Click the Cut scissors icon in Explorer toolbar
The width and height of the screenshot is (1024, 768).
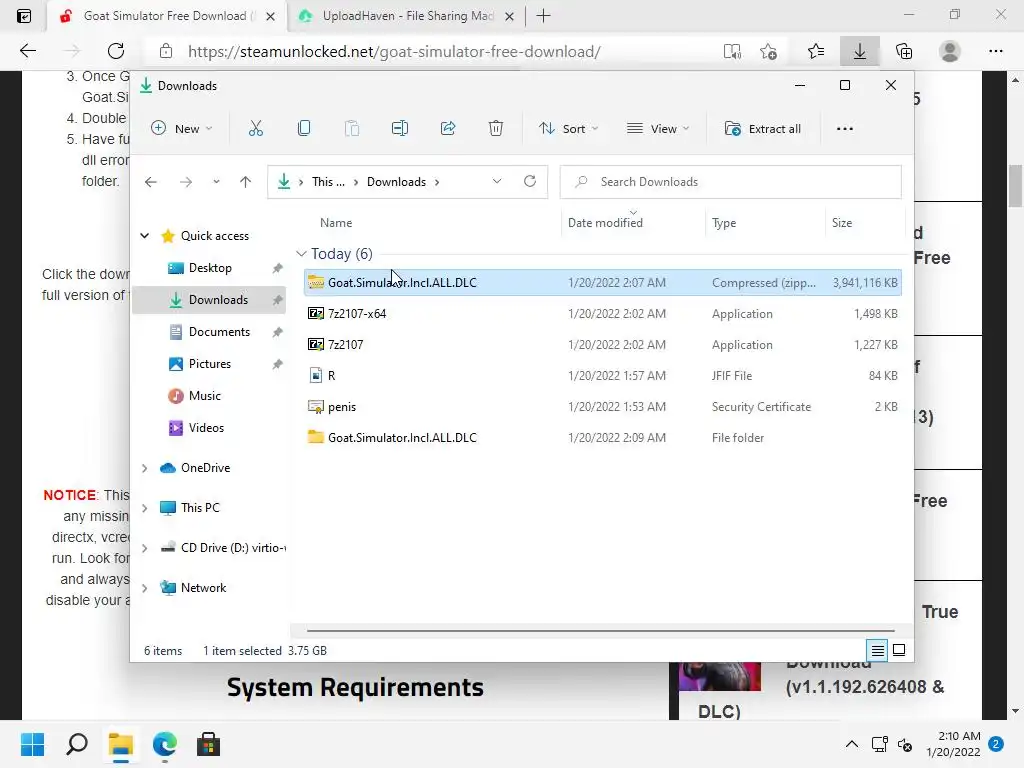[x=255, y=129]
